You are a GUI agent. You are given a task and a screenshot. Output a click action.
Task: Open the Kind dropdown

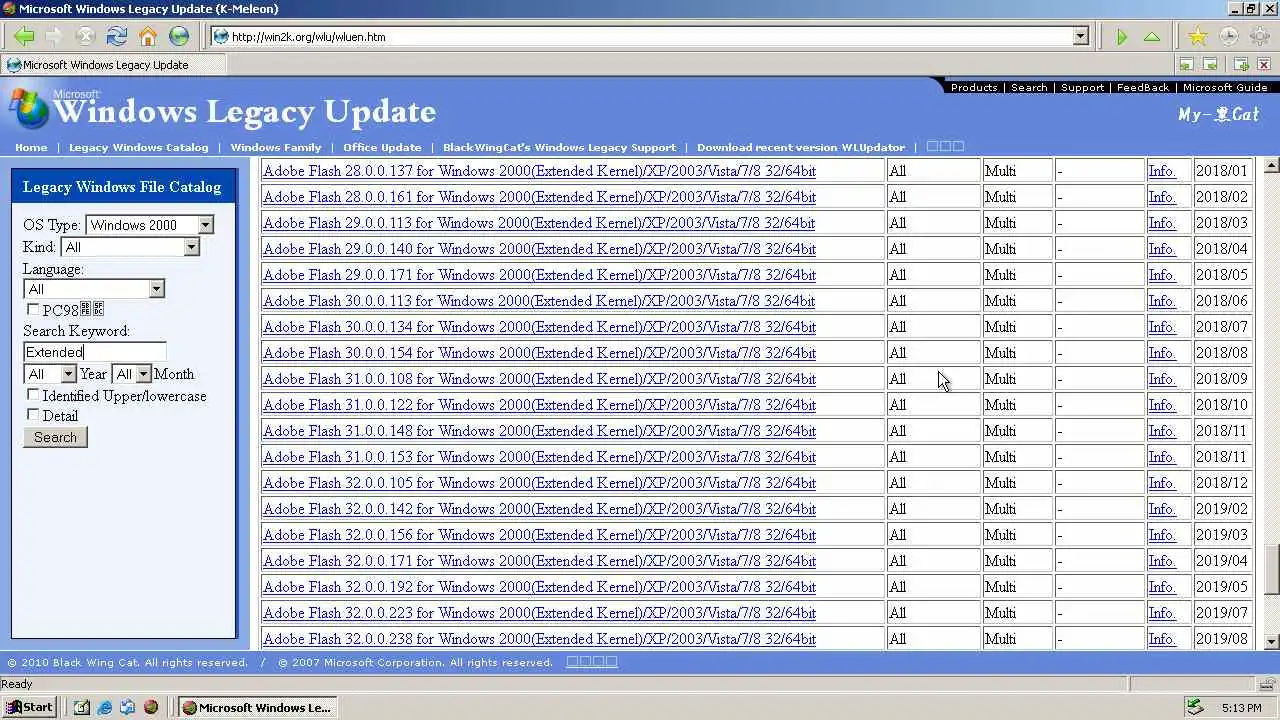click(191, 247)
